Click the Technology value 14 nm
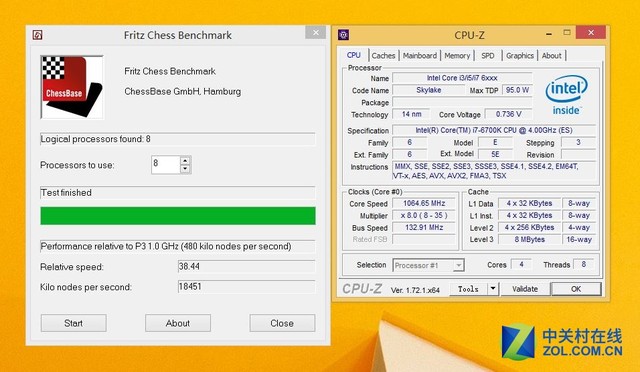This screenshot has height=372, width=640. tap(411, 114)
